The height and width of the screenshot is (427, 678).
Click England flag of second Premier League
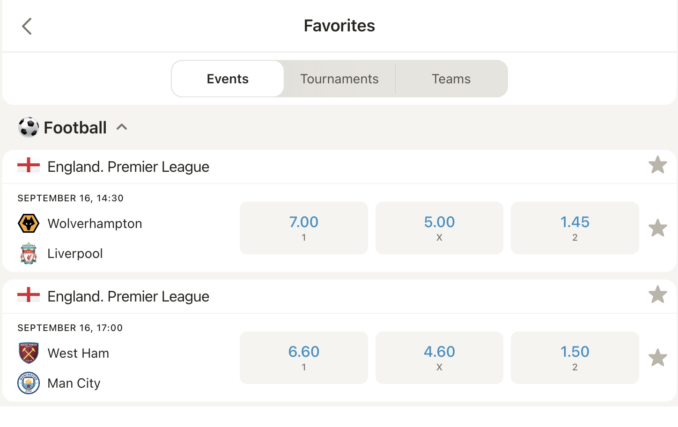tap(29, 296)
